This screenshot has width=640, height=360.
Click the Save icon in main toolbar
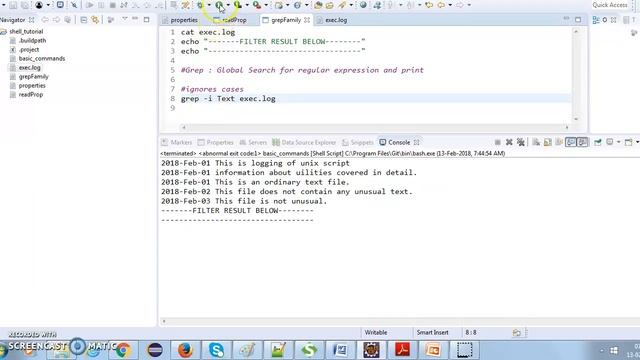13,5
